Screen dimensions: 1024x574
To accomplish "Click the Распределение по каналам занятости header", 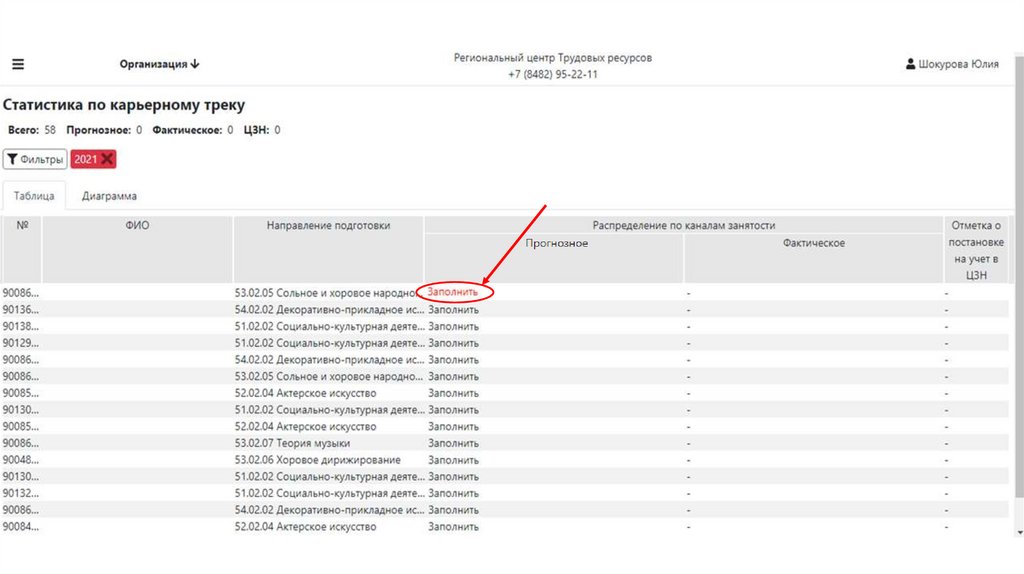I will [x=684, y=225].
